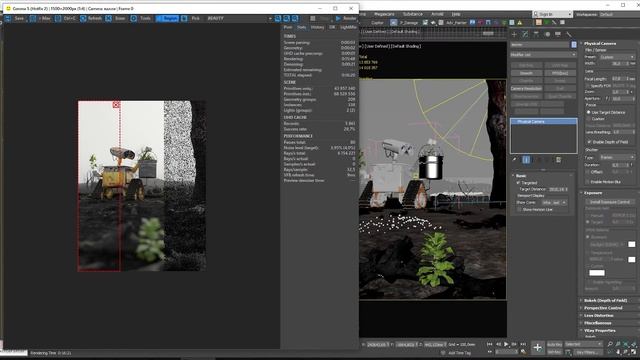The height and width of the screenshot is (360, 640).
Task: Click the Max button icon in frame buffer toolbar
Action: (x=33, y=18)
